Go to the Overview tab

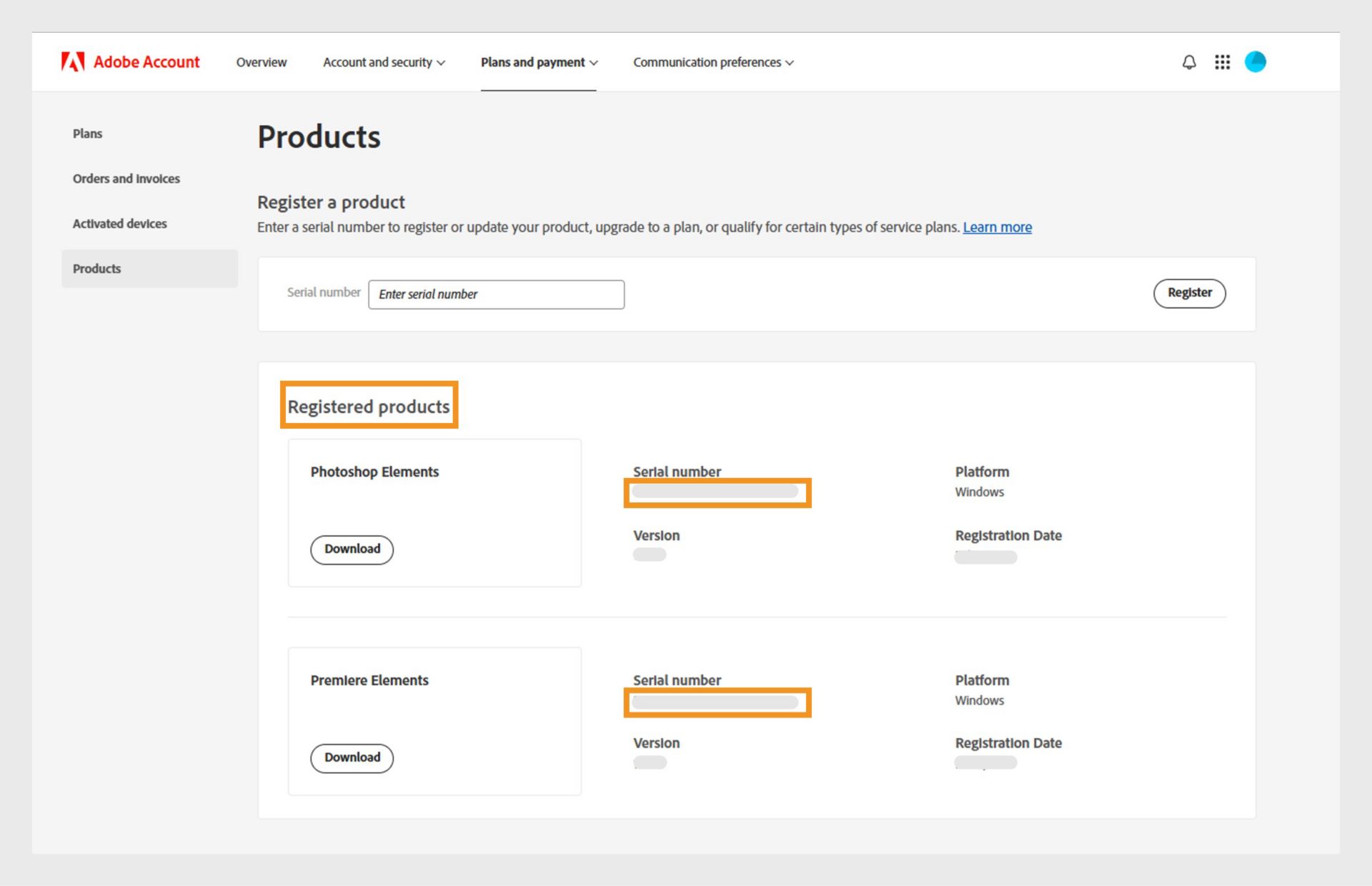pos(262,62)
